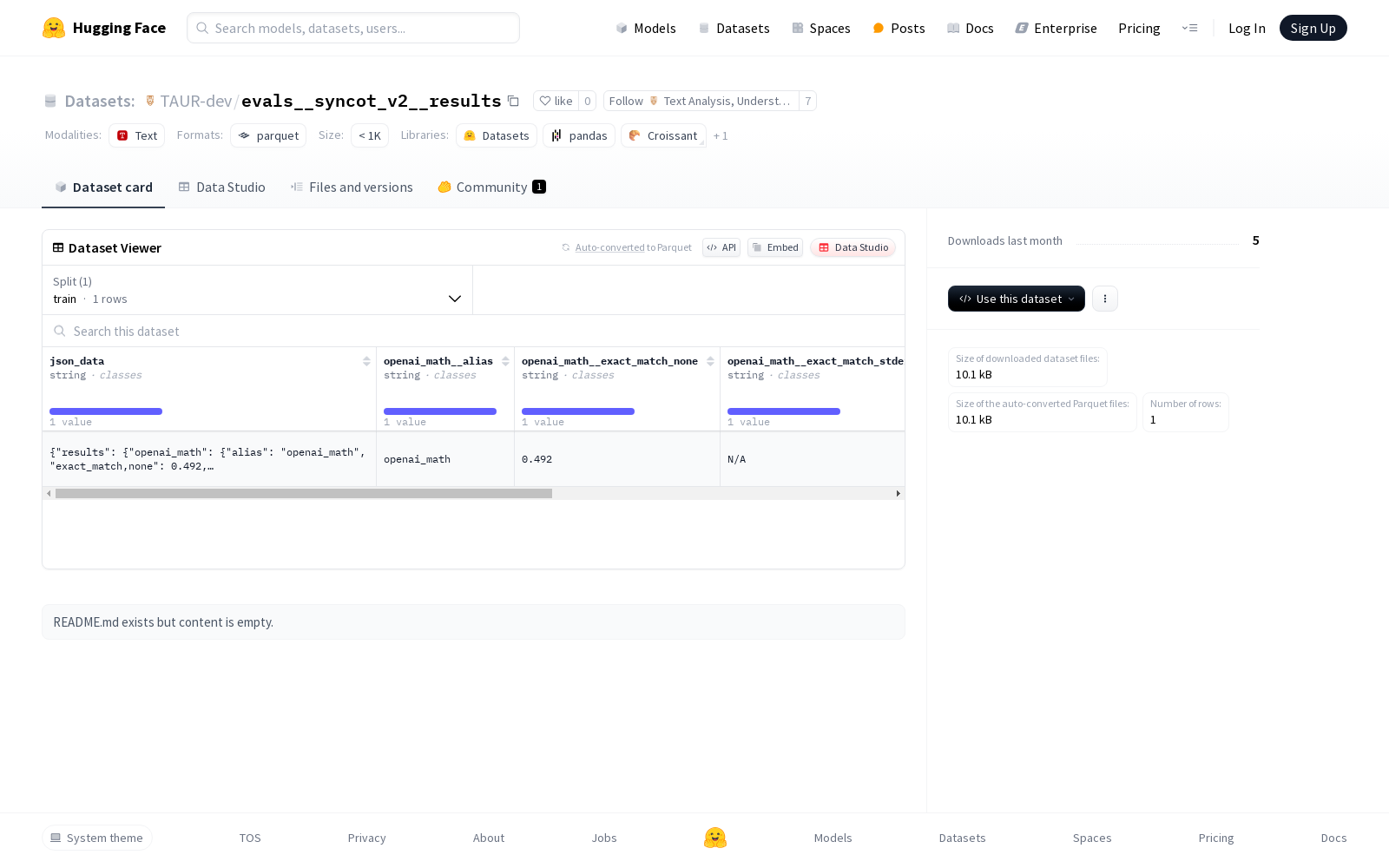
Task: Open Posts in top navigation
Action: click(899, 28)
